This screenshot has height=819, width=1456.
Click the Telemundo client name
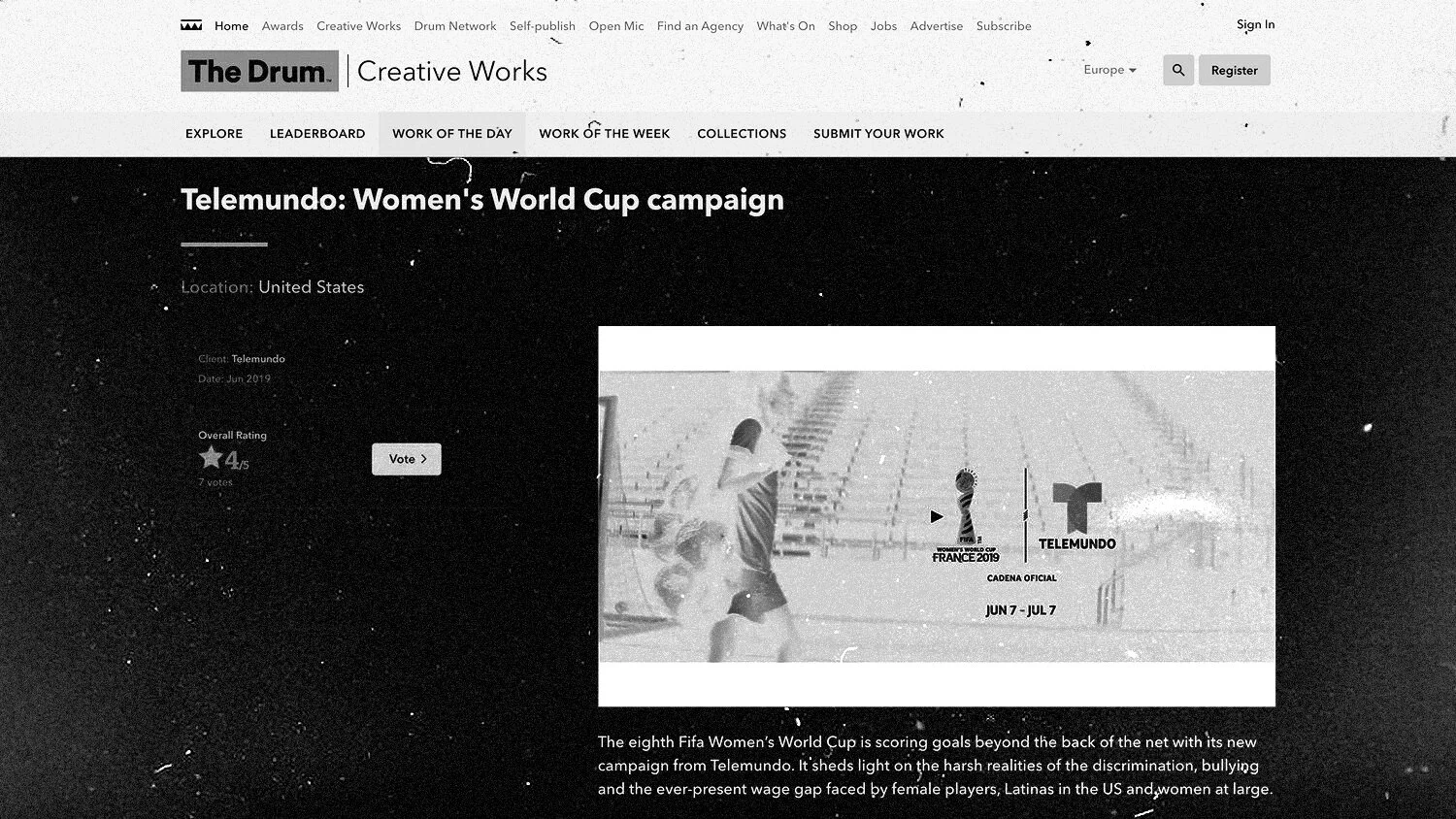258,359
